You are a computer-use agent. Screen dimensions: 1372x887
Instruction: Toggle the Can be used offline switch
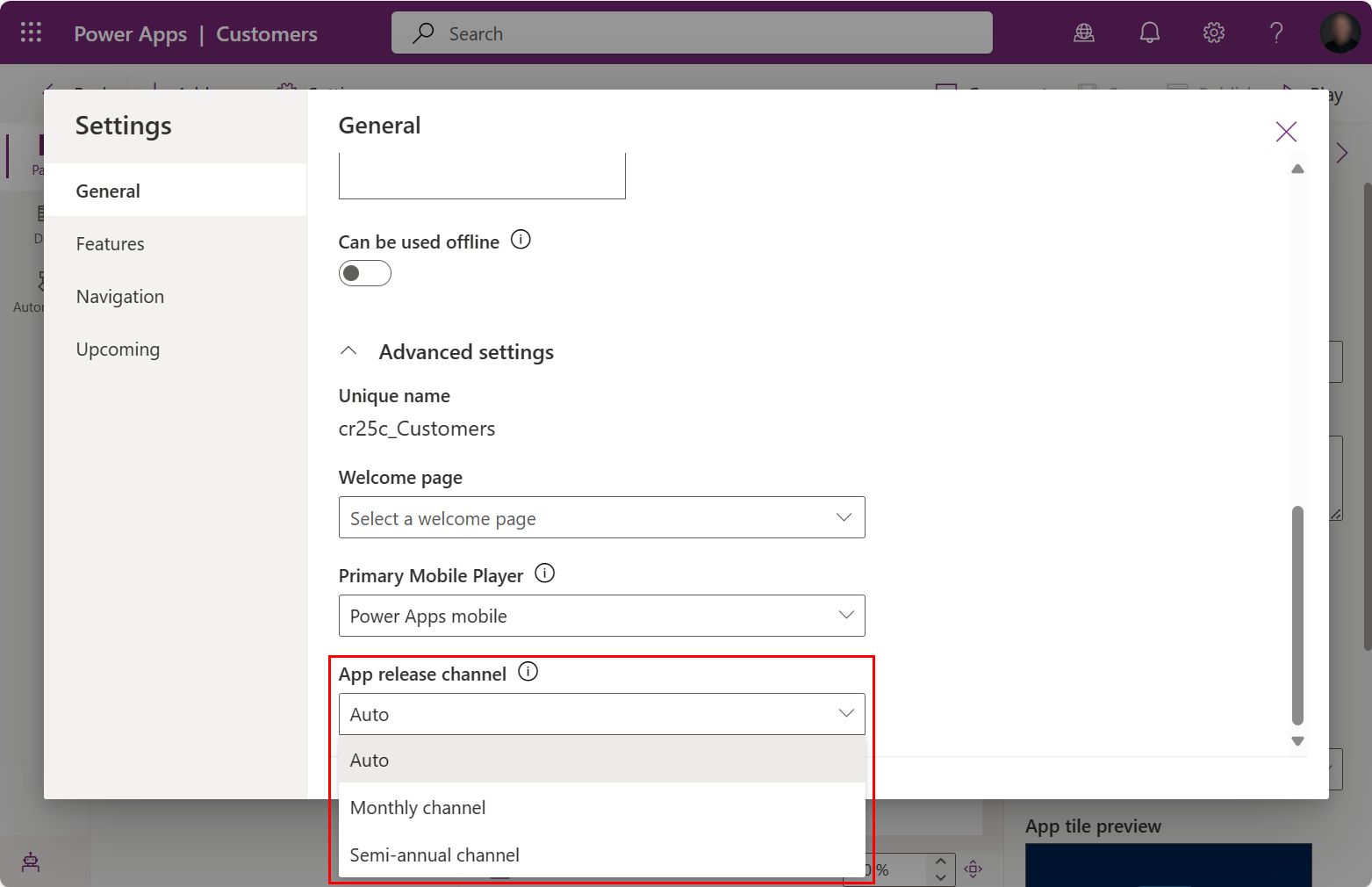coord(364,273)
